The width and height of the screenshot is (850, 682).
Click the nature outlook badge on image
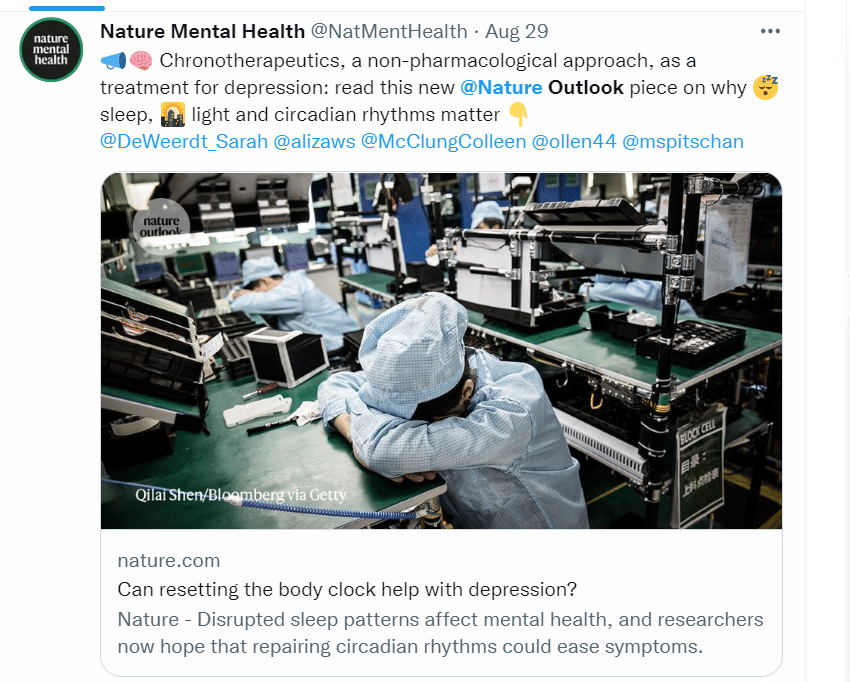click(x=161, y=226)
